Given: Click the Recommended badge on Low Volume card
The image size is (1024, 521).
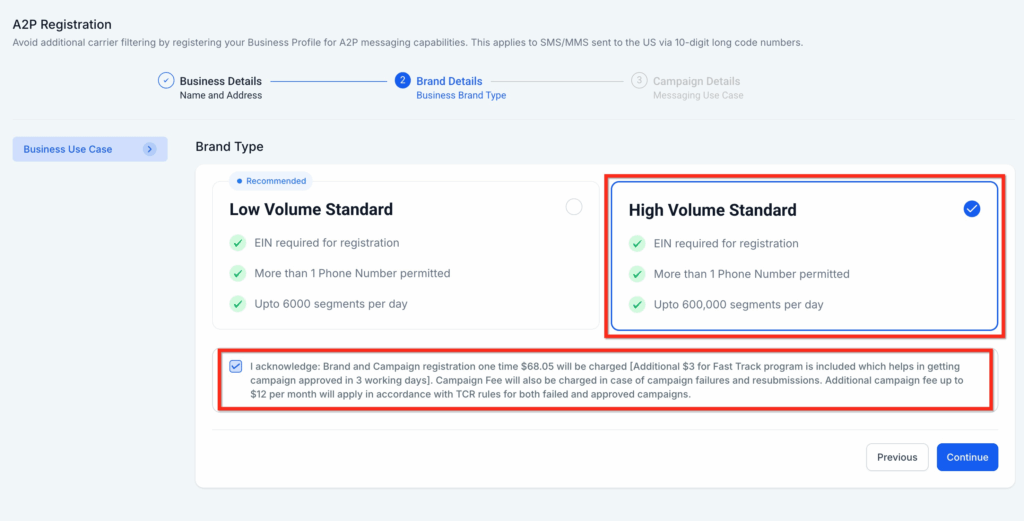Looking at the screenshot, I should tap(270, 181).
